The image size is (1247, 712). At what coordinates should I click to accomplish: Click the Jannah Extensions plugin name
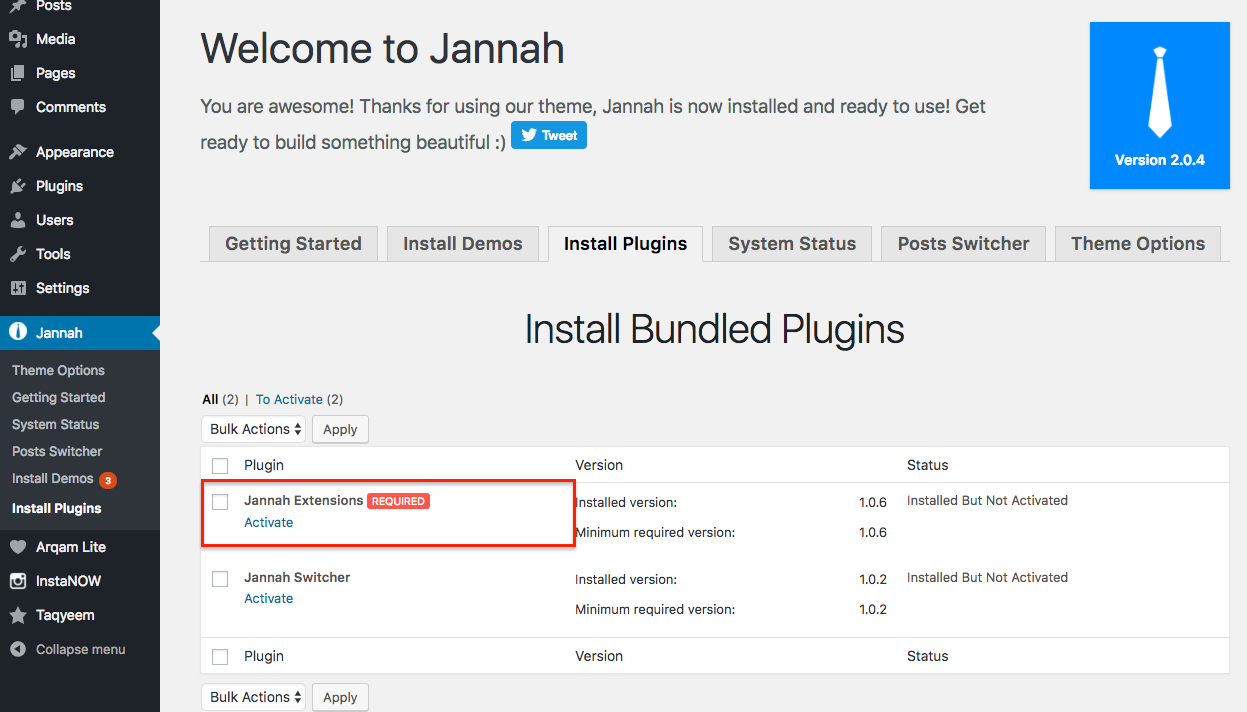[x=304, y=500]
